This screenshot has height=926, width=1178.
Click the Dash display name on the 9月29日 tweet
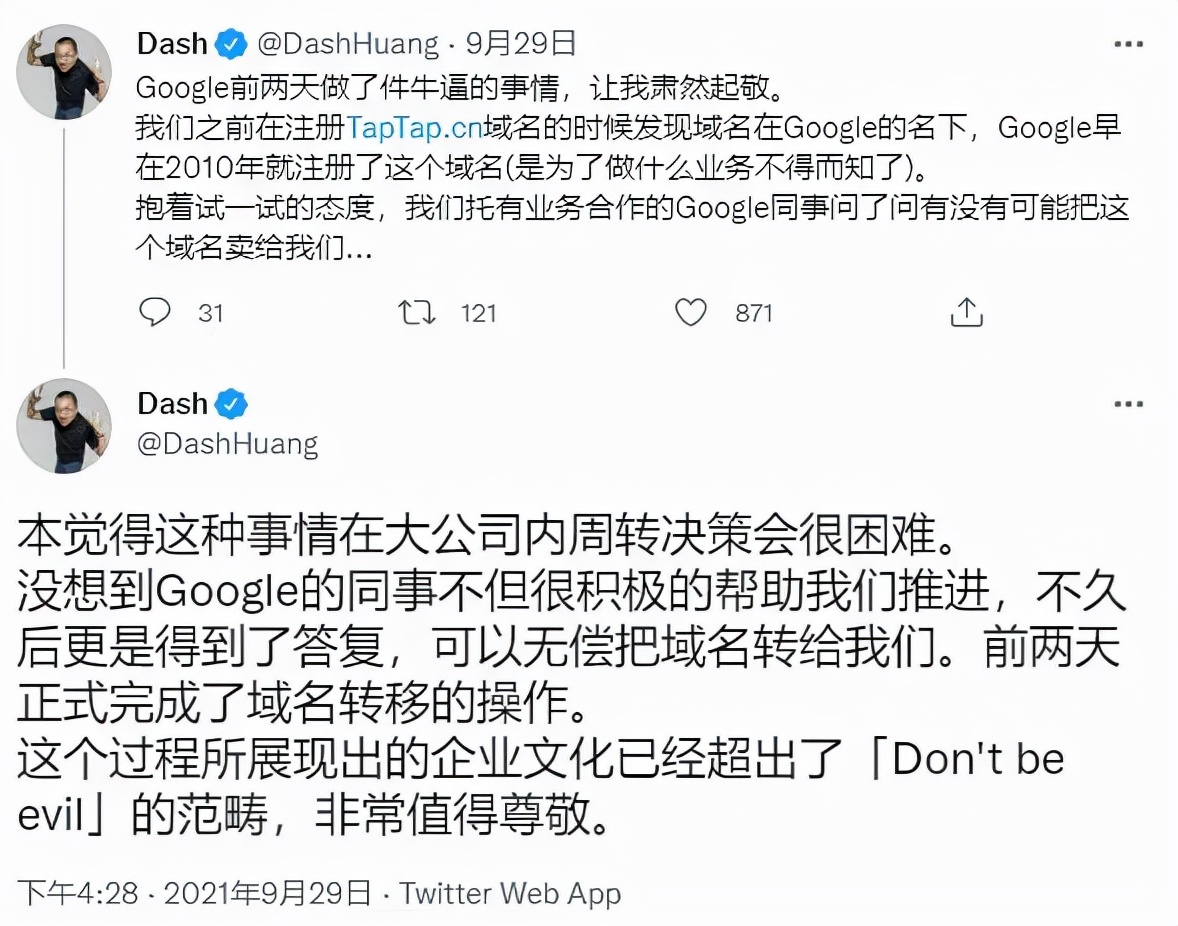[x=171, y=44]
